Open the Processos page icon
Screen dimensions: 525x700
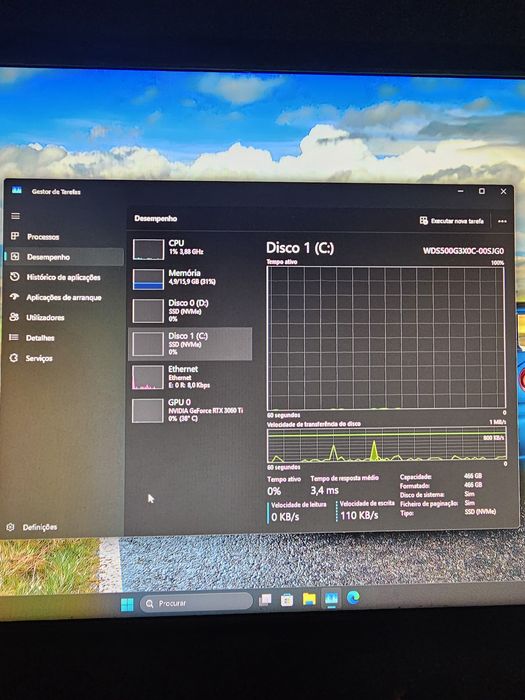15,236
